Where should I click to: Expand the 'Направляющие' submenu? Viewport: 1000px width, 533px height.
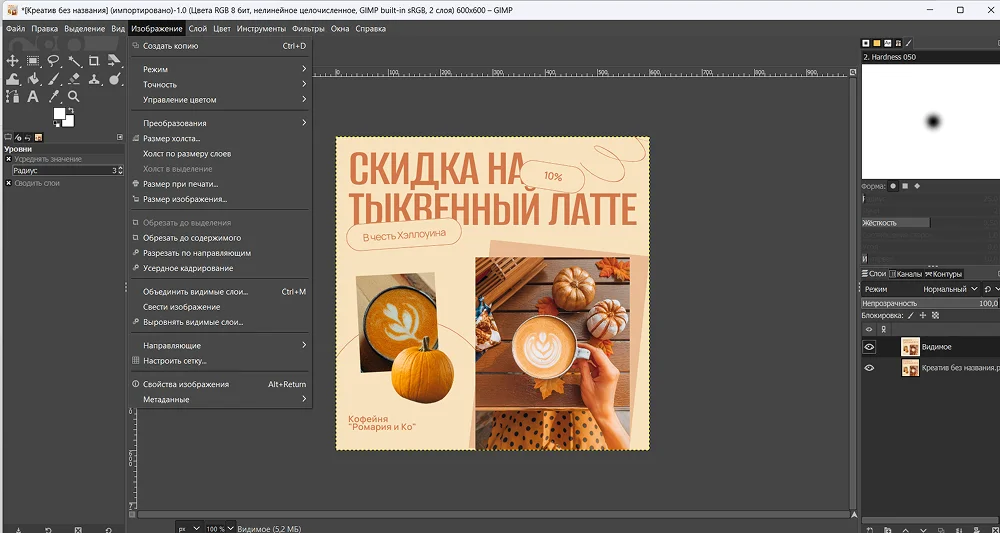click(x=220, y=346)
